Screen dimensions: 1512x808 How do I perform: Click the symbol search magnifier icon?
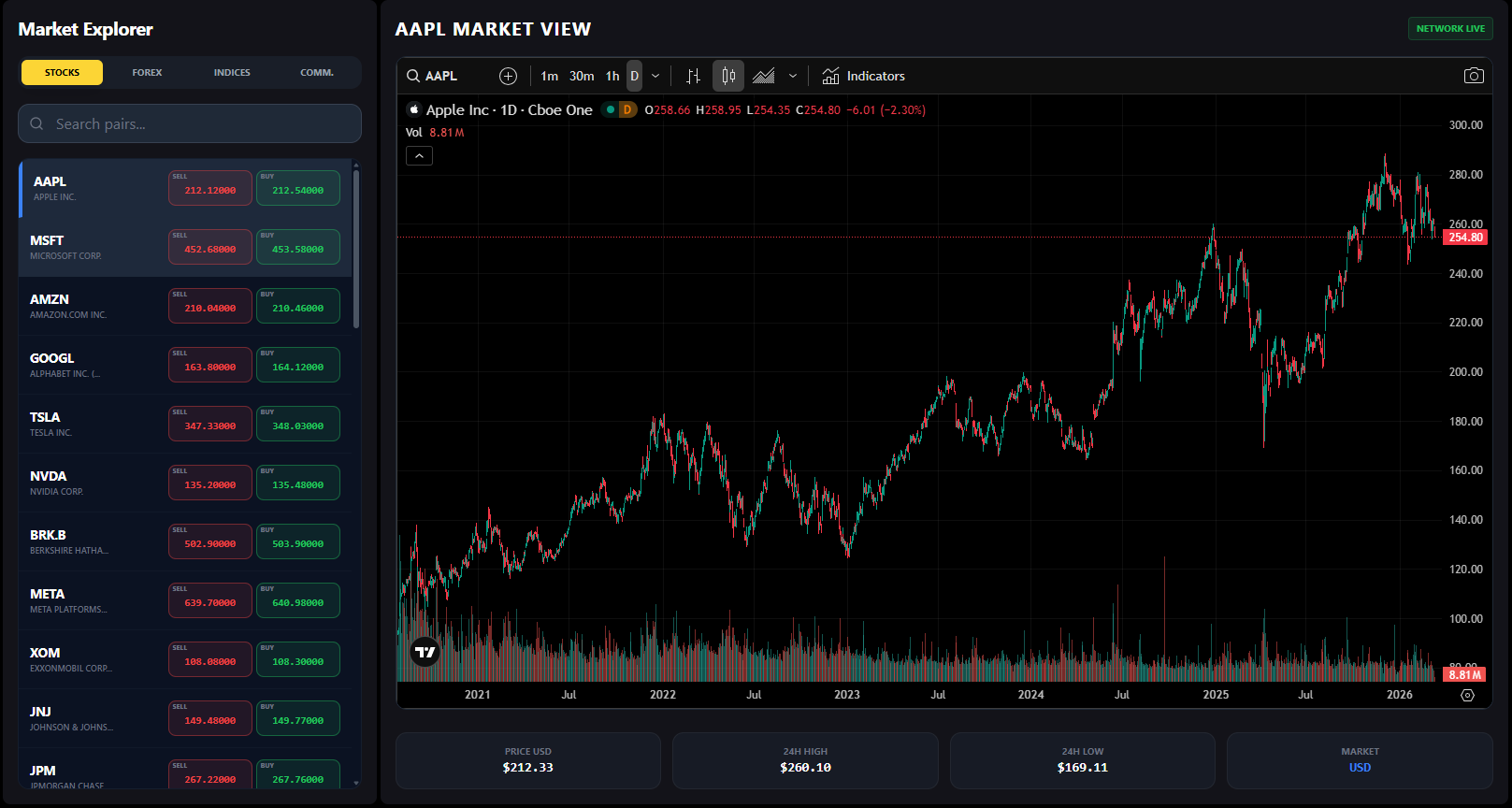pos(413,76)
